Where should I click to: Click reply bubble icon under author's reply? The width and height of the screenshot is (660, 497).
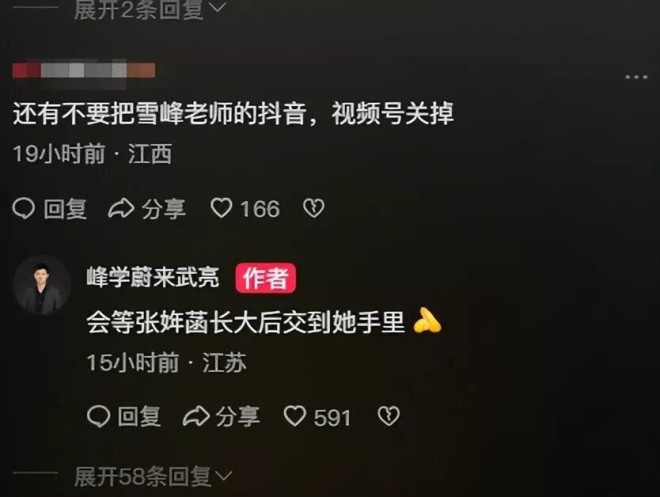tap(98, 416)
